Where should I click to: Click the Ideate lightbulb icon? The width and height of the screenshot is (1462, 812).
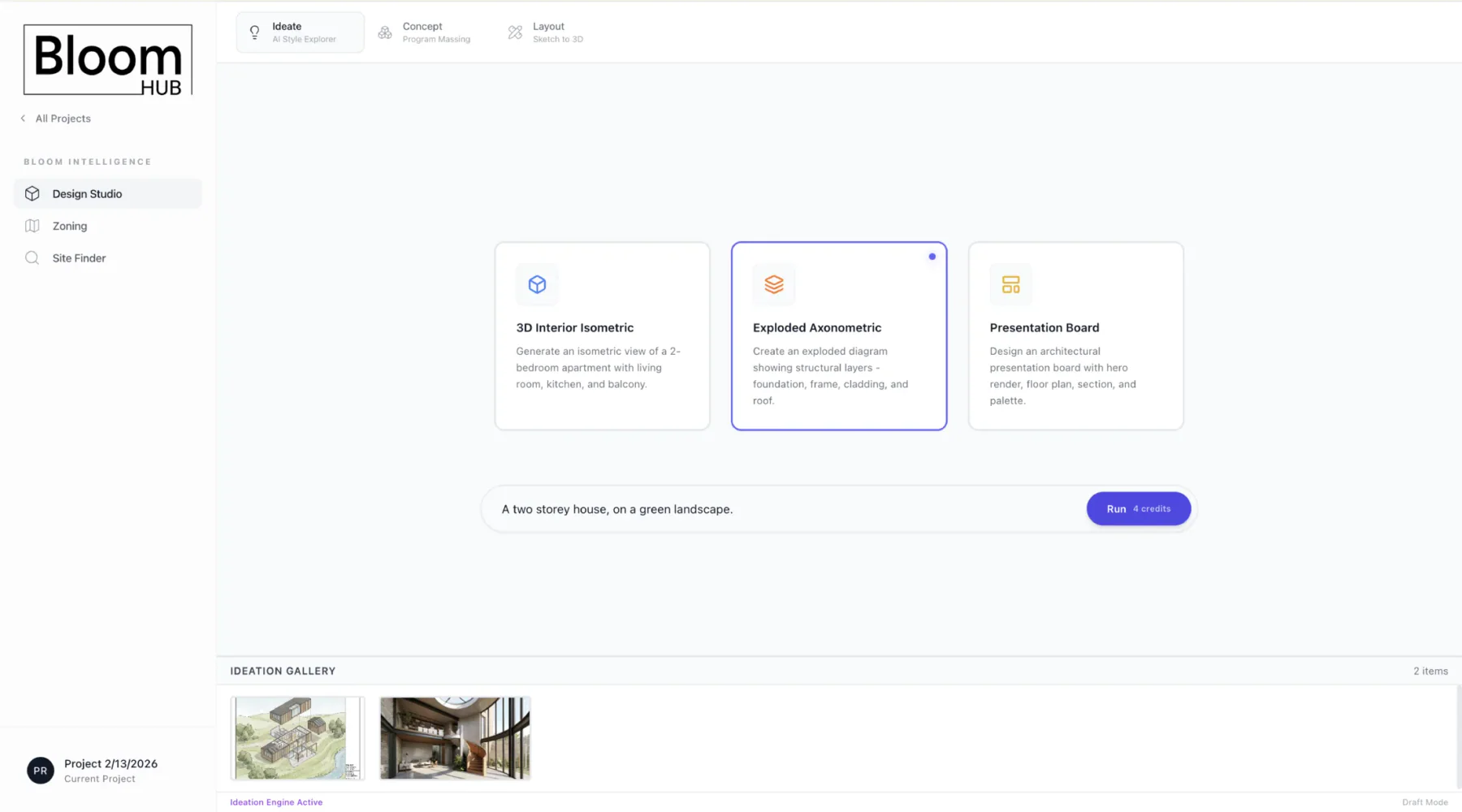coord(254,32)
